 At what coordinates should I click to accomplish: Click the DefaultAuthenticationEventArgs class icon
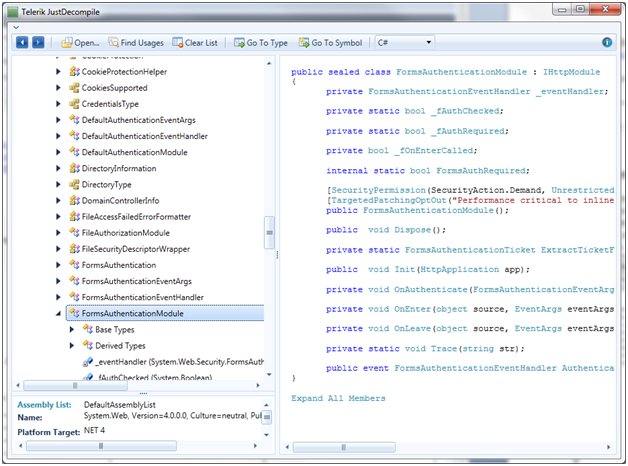(x=74, y=120)
